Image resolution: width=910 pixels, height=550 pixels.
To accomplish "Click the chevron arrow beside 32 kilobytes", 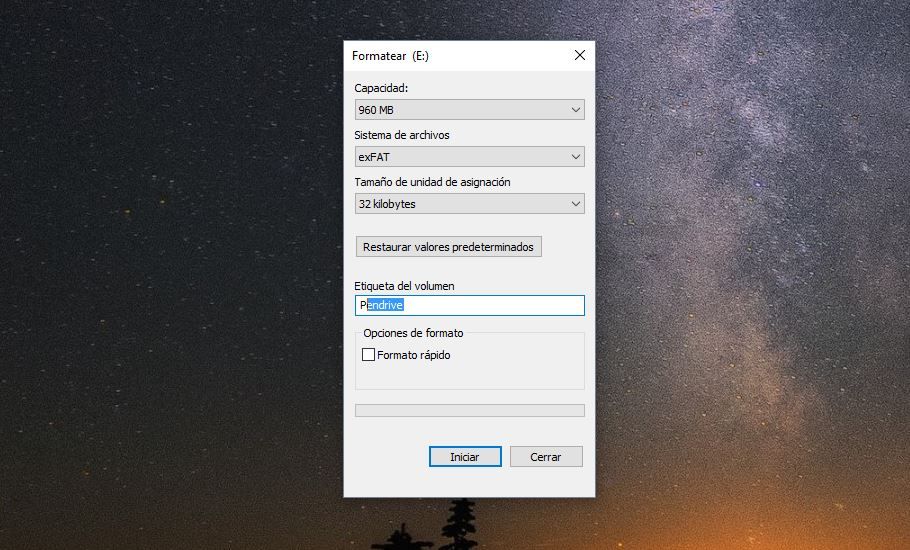I will click(575, 204).
